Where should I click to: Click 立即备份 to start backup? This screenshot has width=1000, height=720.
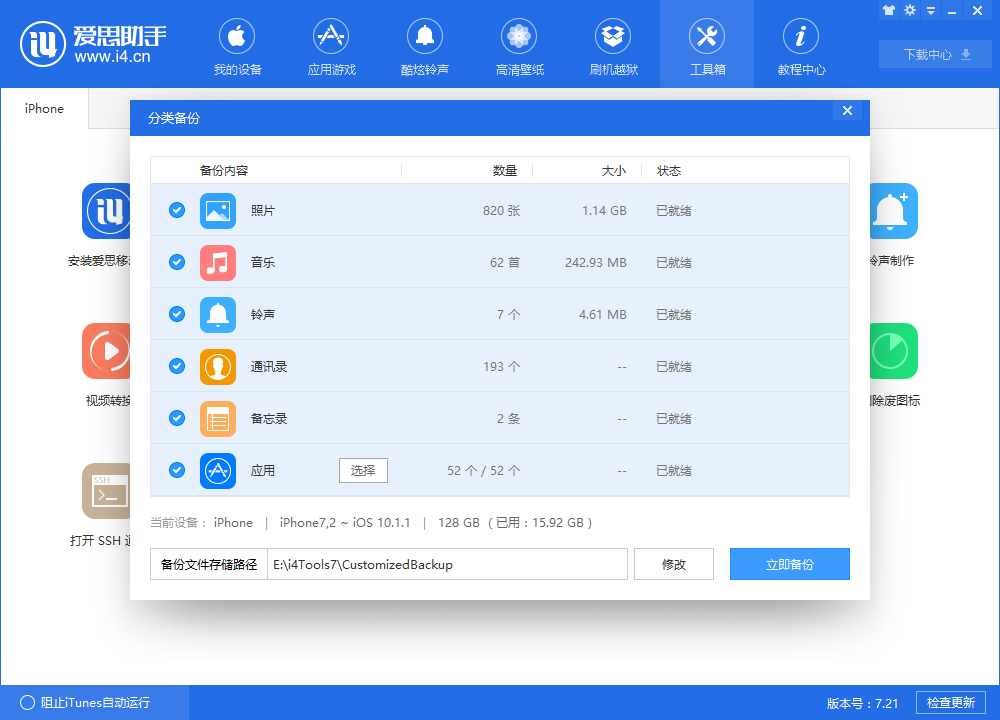click(x=789, y=563)
